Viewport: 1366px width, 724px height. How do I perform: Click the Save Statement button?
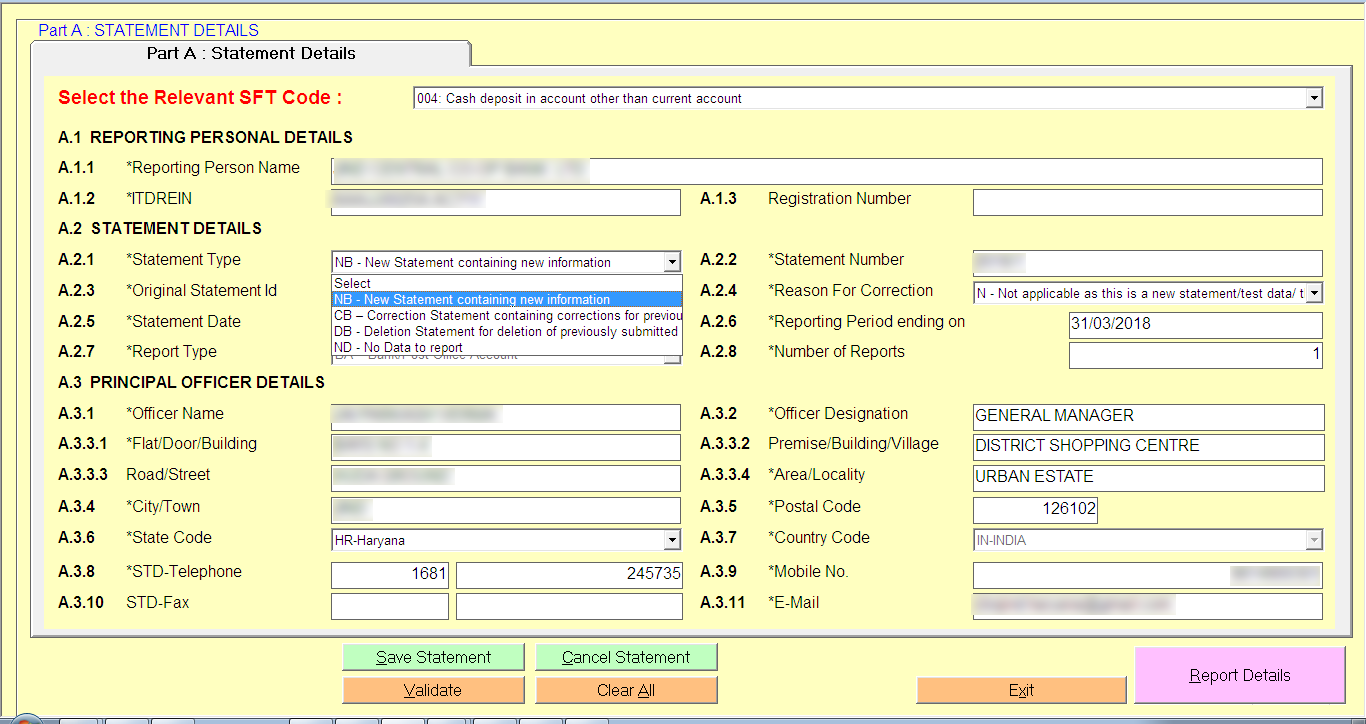point(433,657)
